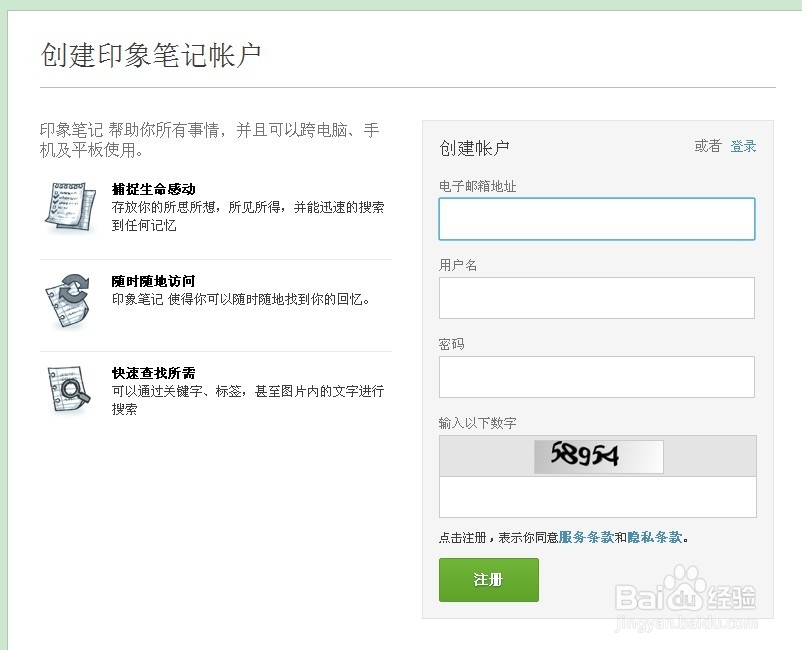Click the 捕捉生命感动 feature heading
This screenshot has width=802, height=650.
click(153, 189)
